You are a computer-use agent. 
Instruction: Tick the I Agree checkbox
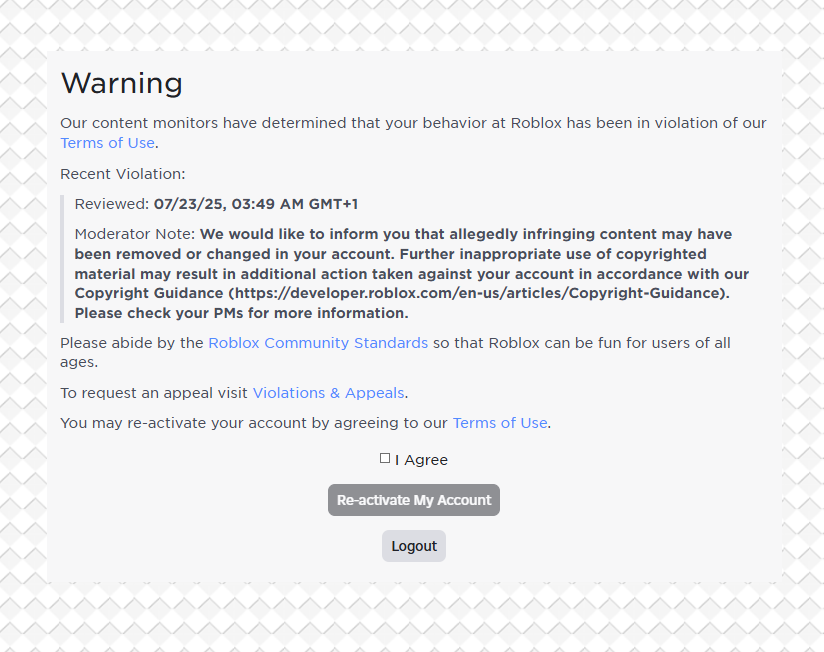[385, 459]
